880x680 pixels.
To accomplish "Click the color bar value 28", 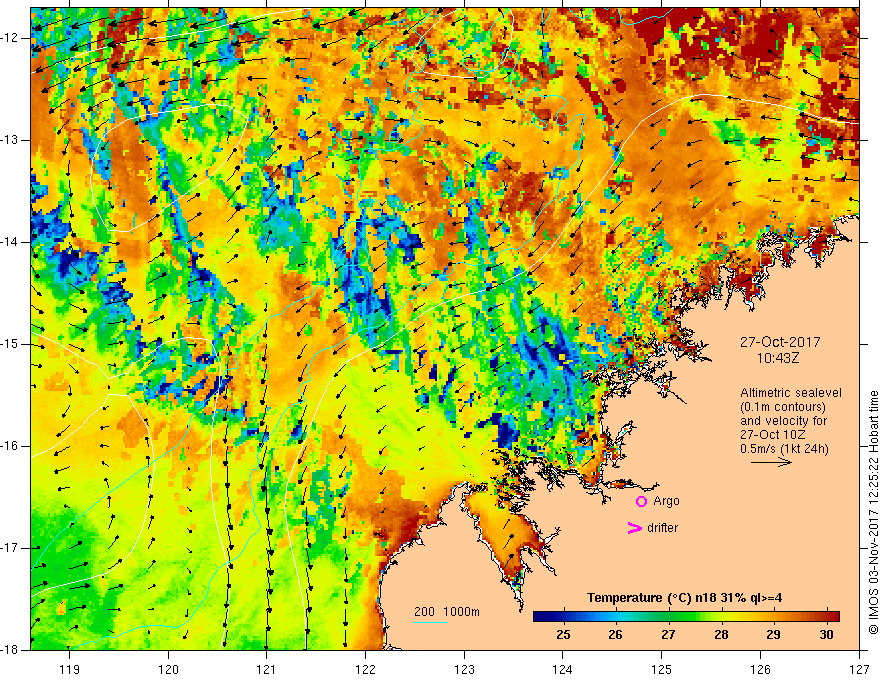I will [x=721, y=634].
